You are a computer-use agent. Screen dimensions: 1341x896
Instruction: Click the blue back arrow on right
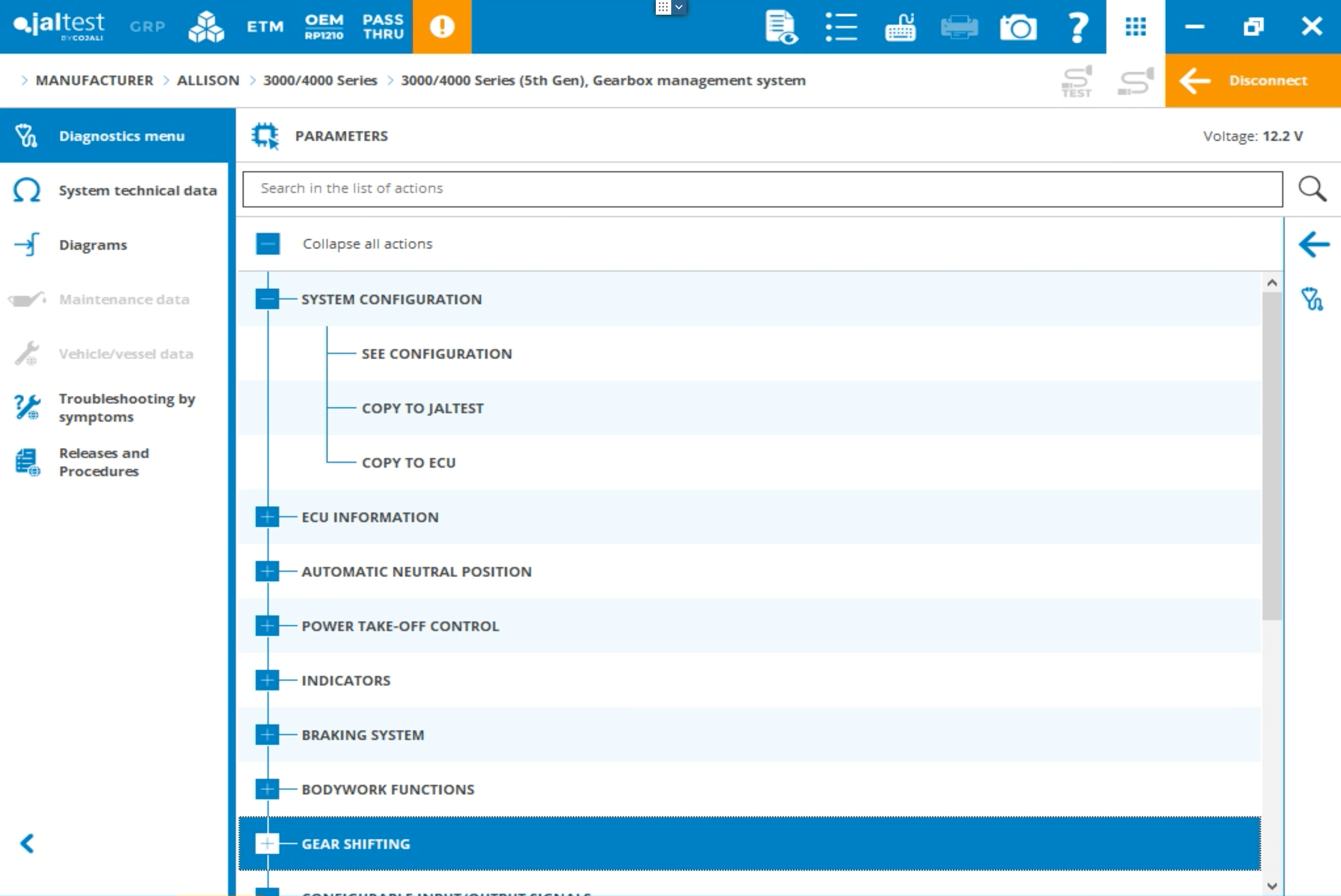1314,245
